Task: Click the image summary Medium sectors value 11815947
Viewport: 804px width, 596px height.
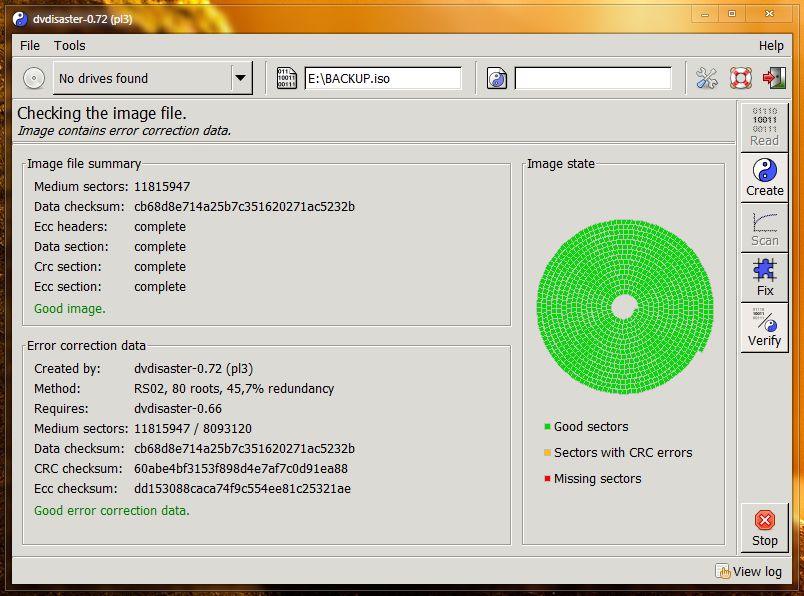Action: (162, 187)
